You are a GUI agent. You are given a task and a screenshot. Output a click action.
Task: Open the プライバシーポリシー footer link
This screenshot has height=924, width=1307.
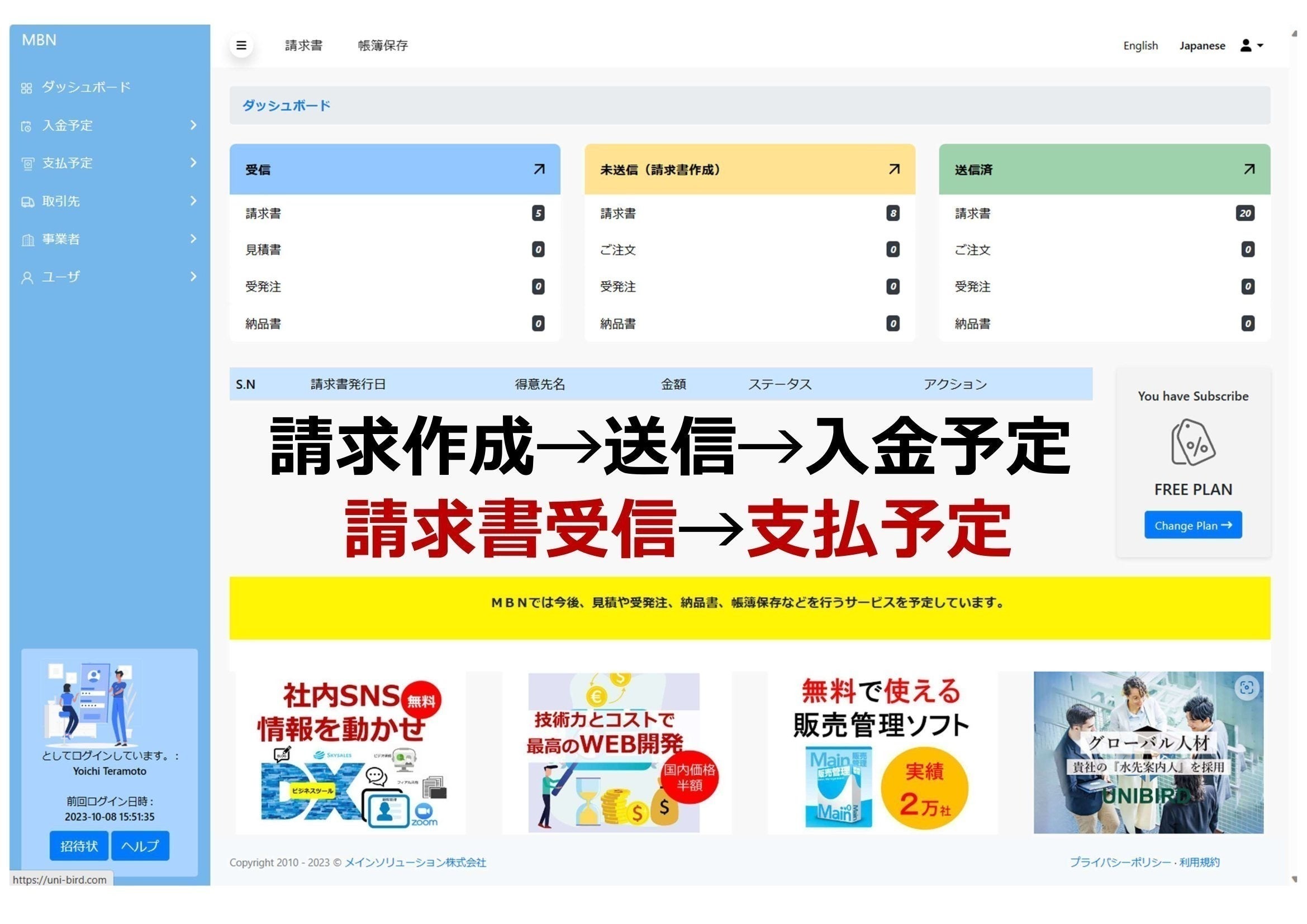[x=1120, y=863]
